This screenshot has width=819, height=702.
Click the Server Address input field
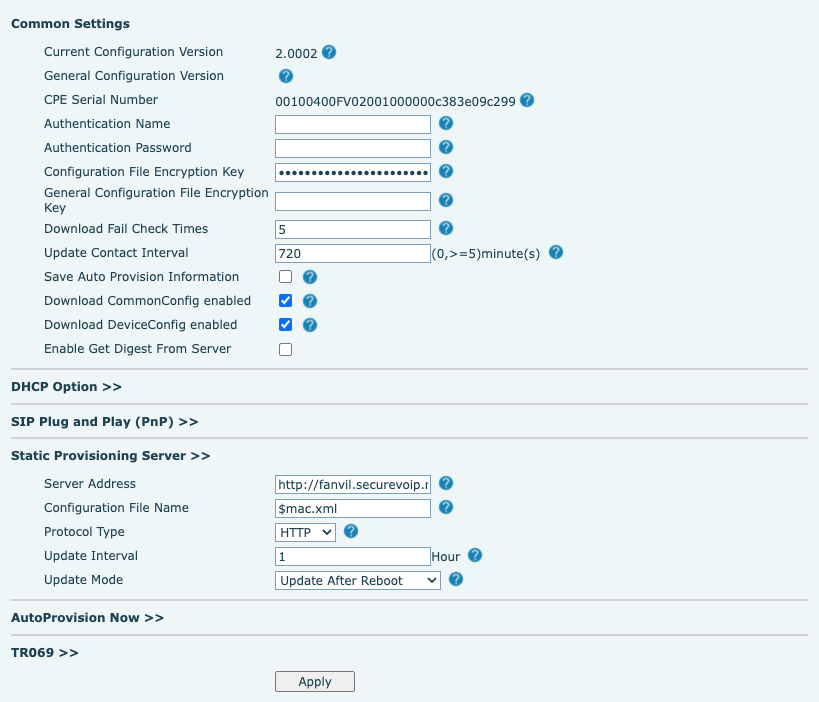[x=353, y=485]
